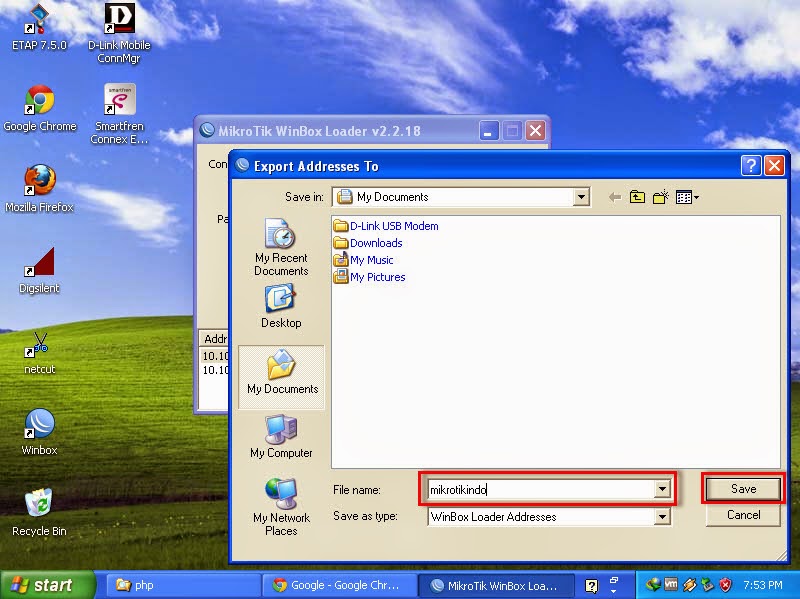Select the Digsilent desktop shortcut

click(x=39, y=270)
